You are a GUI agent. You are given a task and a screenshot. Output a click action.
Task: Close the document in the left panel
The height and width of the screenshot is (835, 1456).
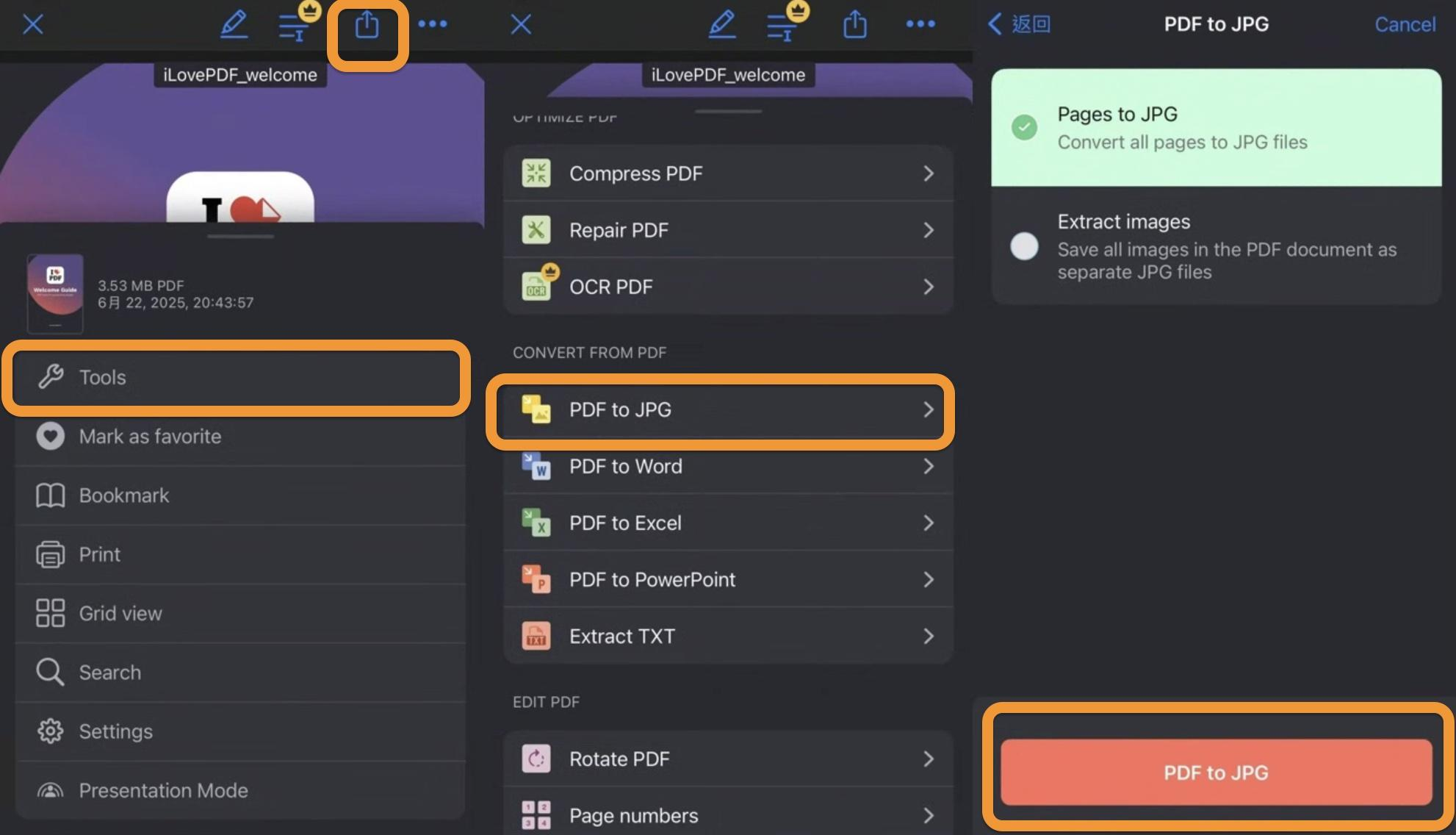(x=33, y=24)
